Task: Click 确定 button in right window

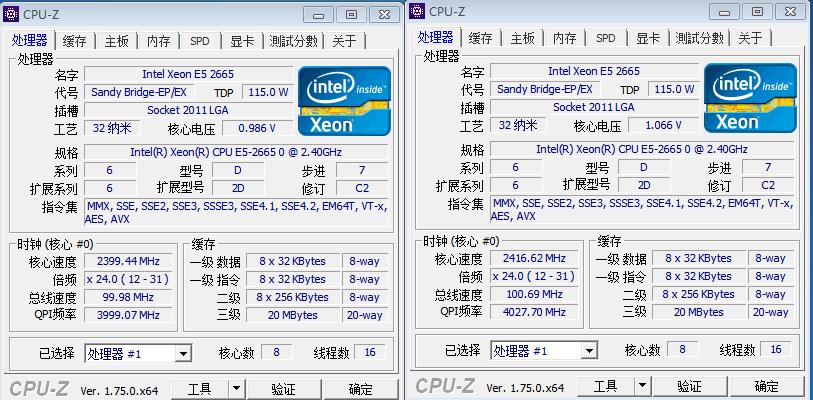Action: click(x=766, y=386)
